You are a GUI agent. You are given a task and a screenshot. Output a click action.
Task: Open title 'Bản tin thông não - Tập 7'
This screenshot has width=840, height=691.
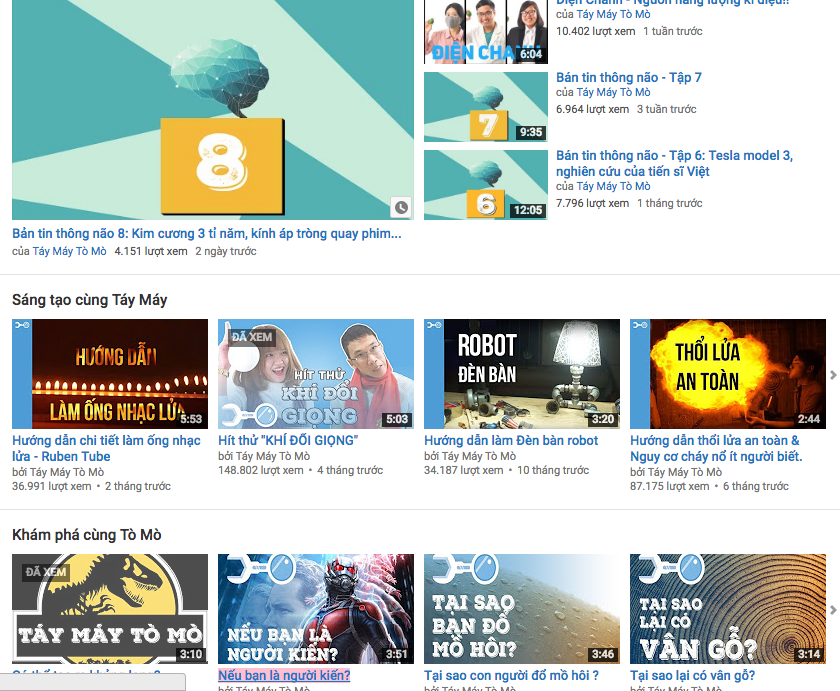point(628,78)
